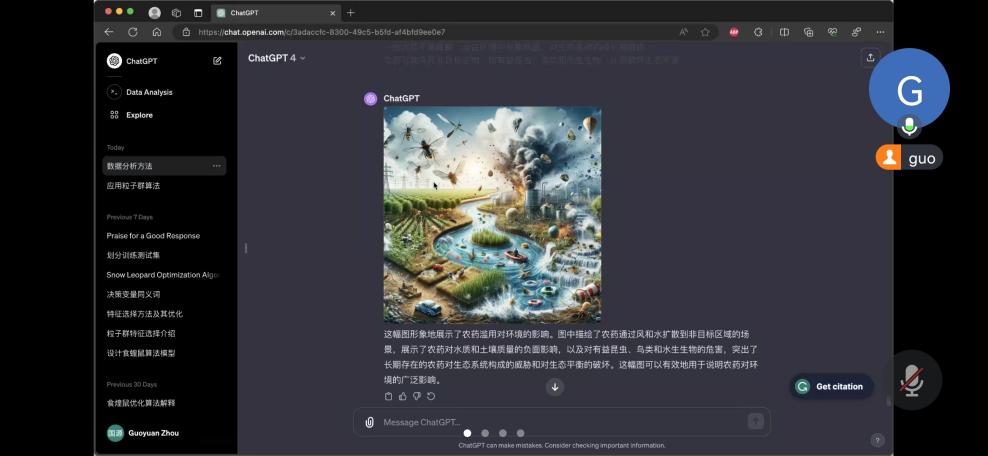Viewport: 988px width, 456px height.
Task: Open options menu for 数据分析方法 chat
Action: 216,166
